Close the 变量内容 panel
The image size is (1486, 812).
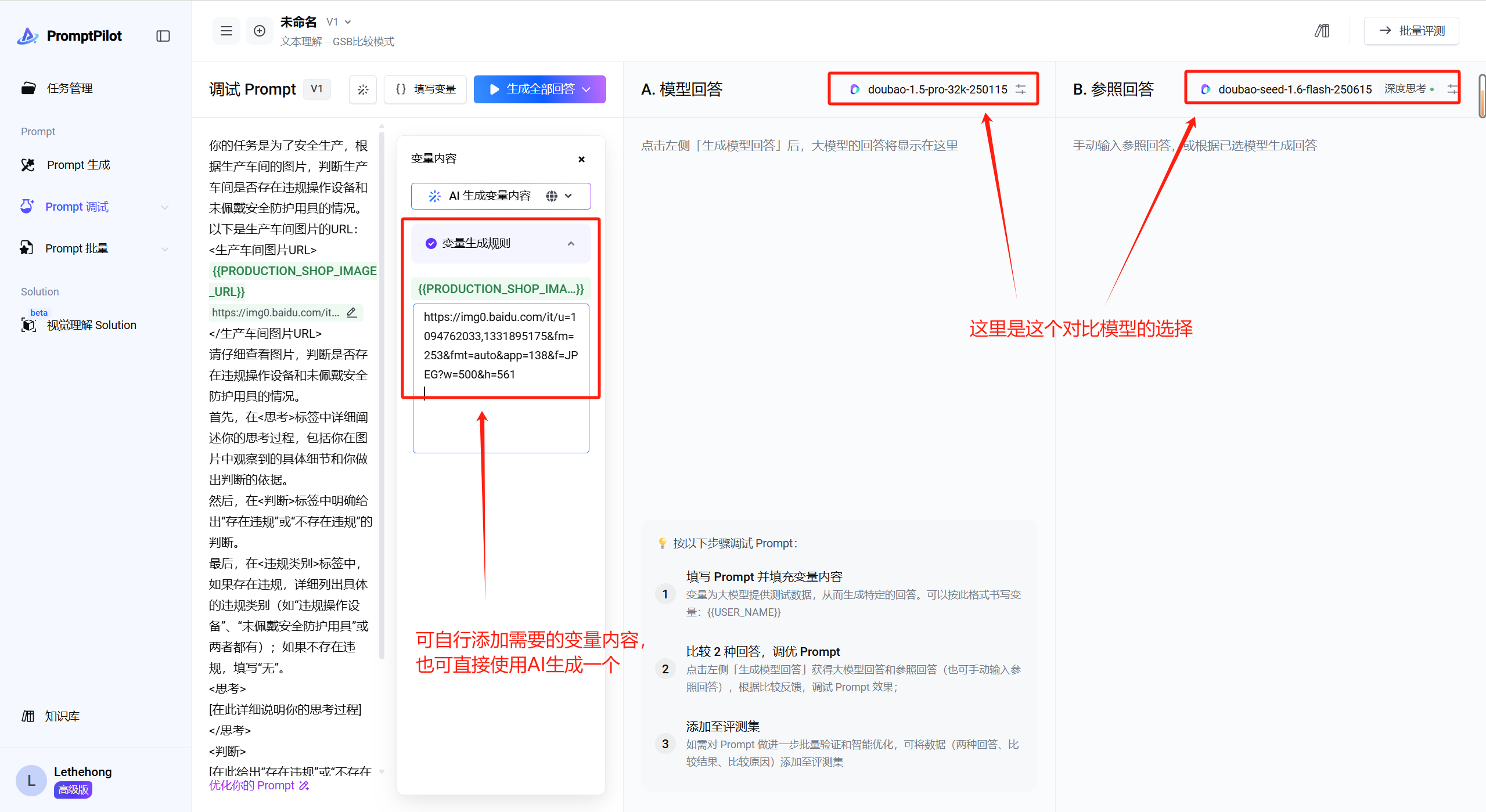[581, 159]
